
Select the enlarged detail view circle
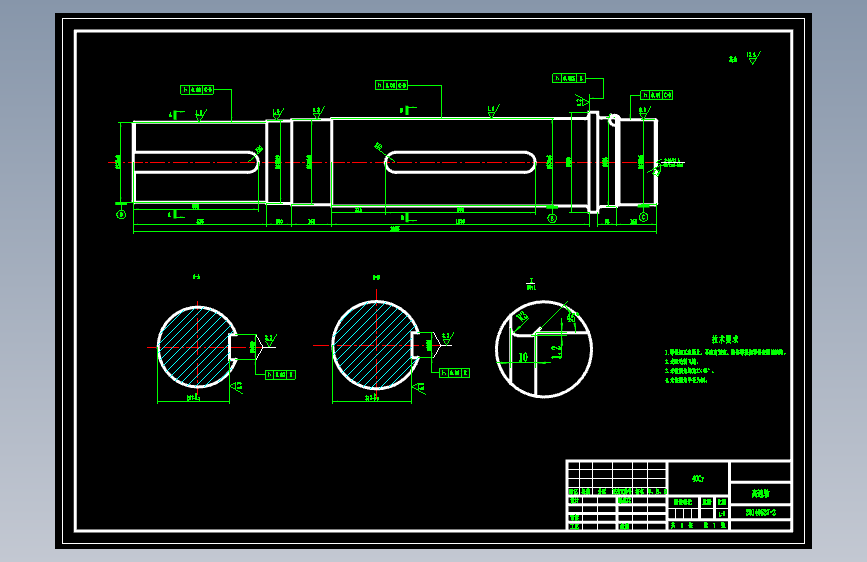(544, 349)
